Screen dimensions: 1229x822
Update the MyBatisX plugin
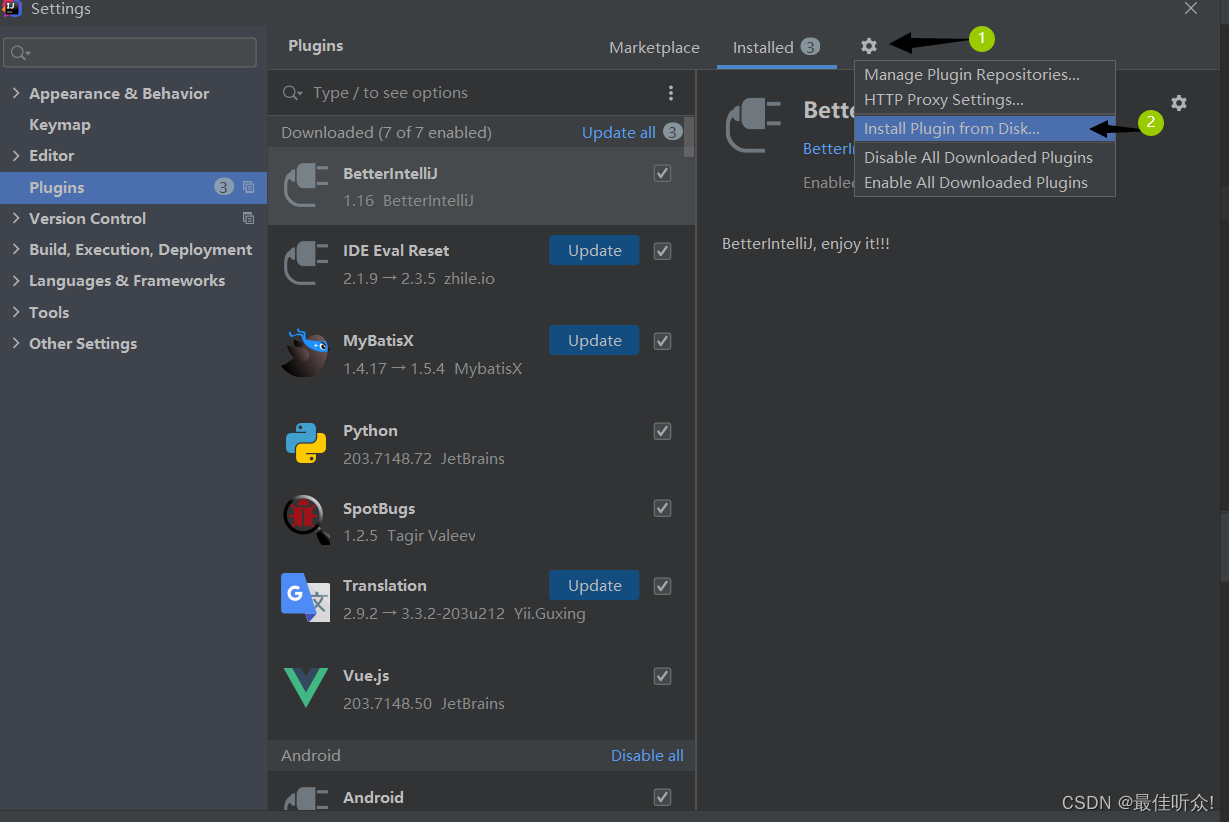(594, 341)
